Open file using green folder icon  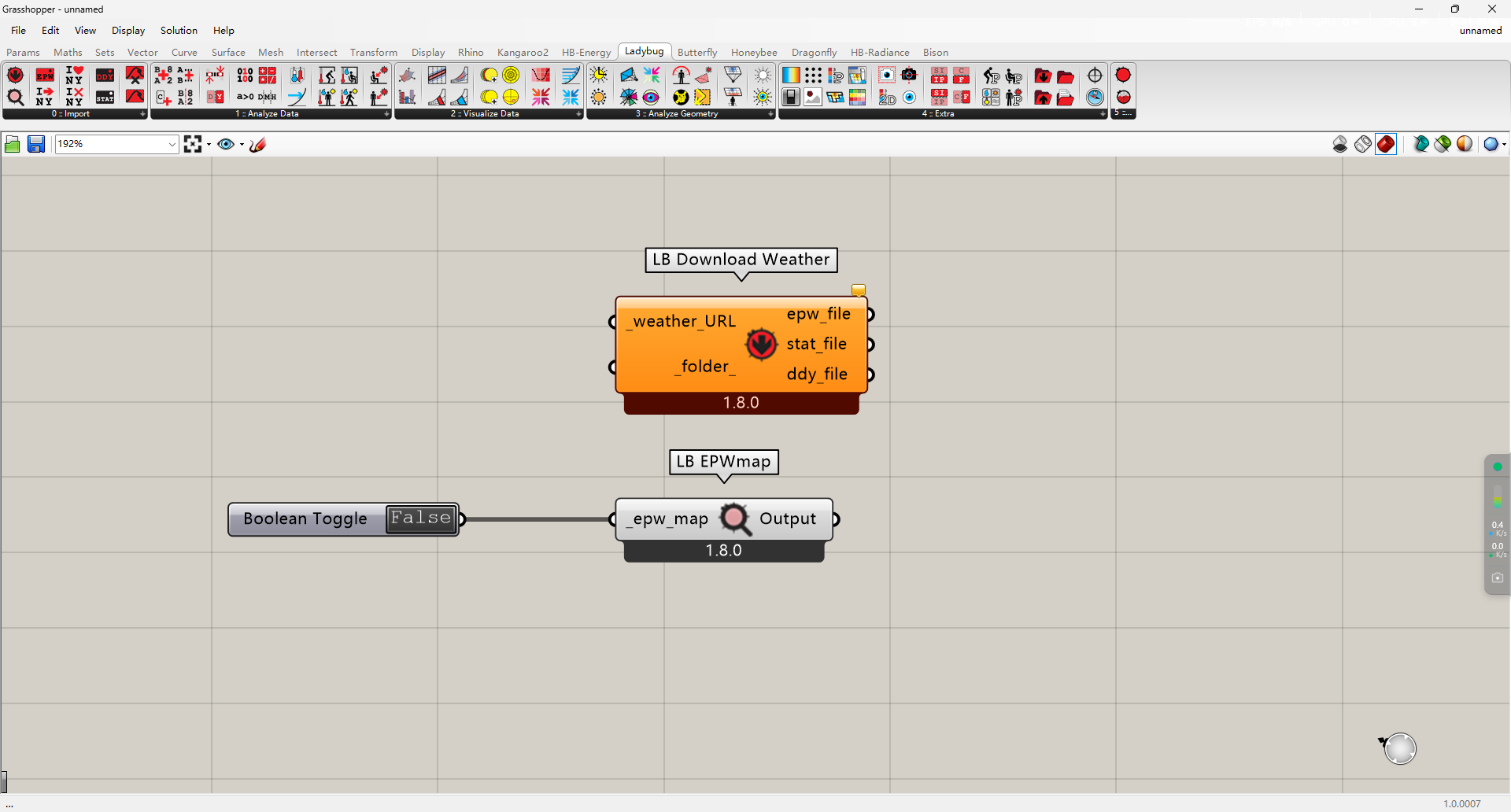13,144
